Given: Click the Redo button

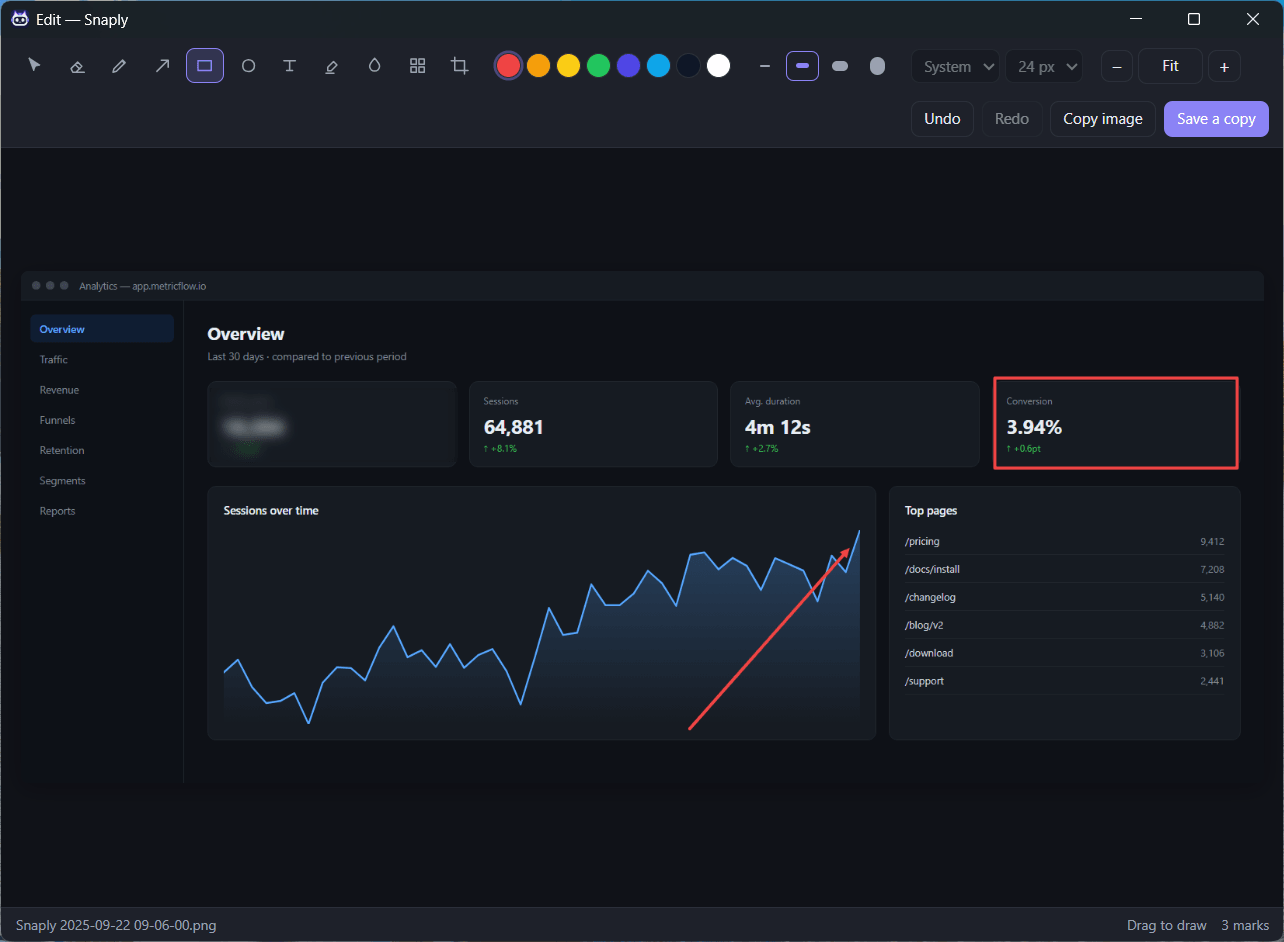Looking at the screenshot, I should click(x=1012, y=119).
